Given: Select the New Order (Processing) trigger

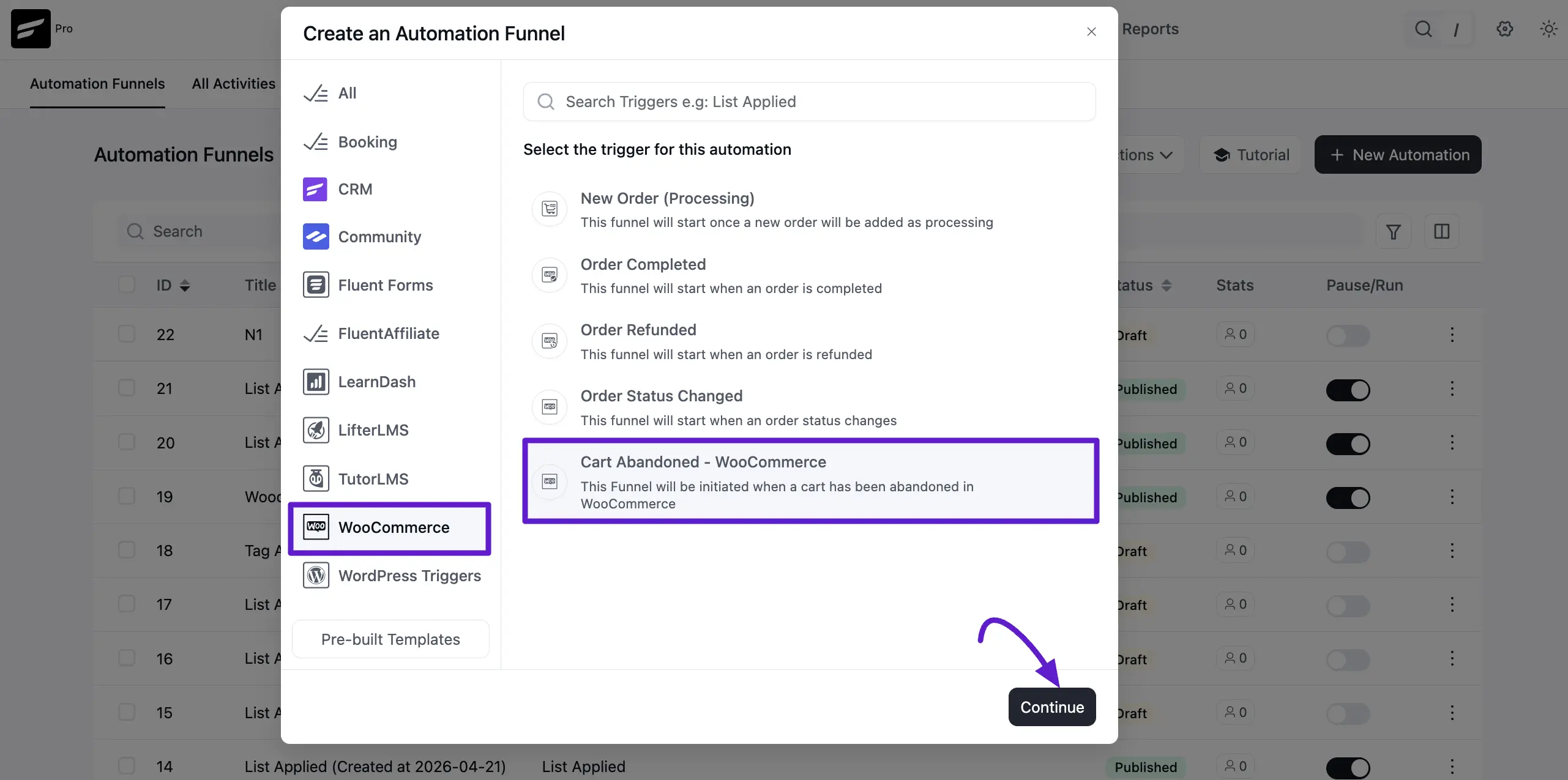Looking at the screenshot, I should pos(809,210).
